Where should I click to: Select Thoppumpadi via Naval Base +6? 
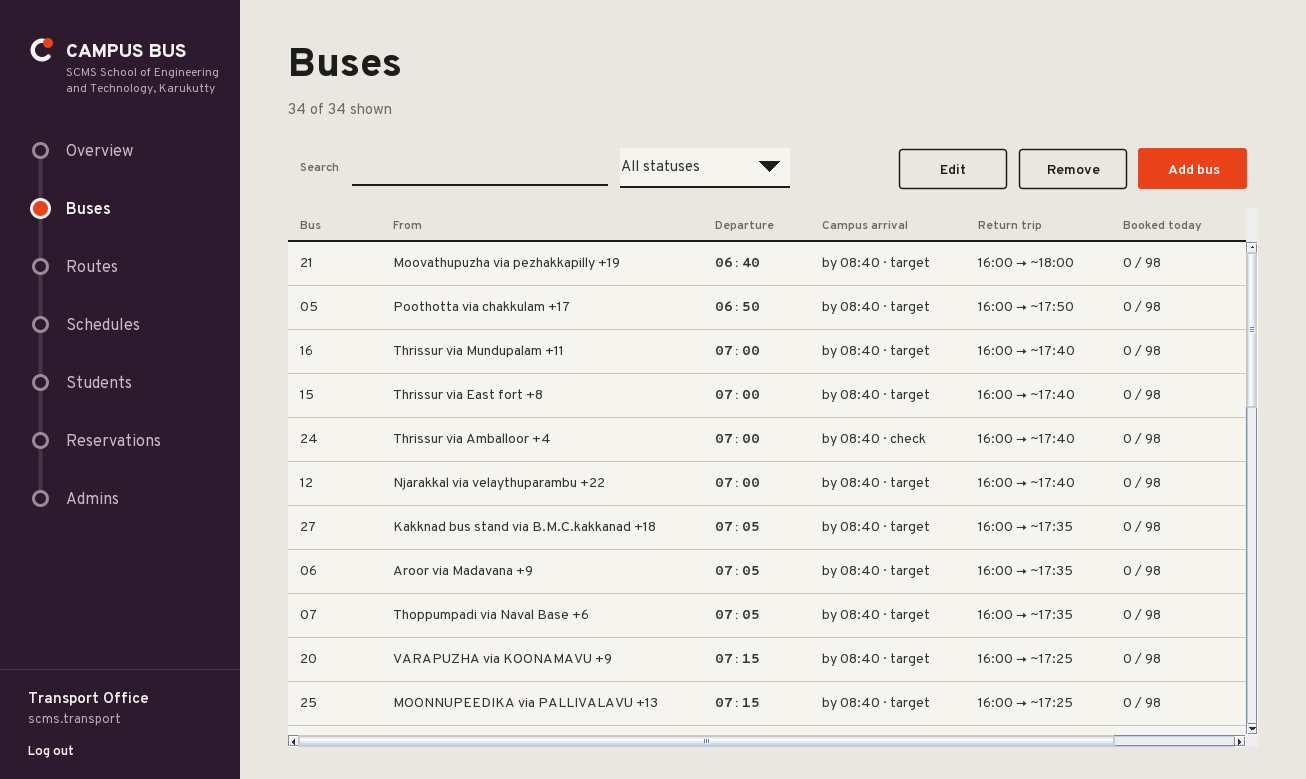point(767,615)
